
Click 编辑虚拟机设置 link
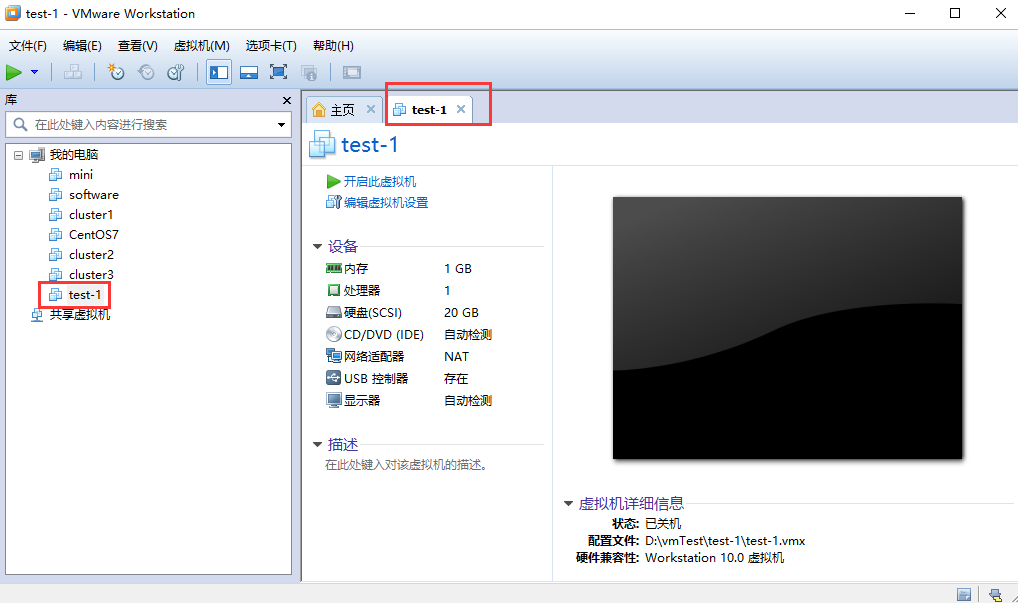click(x=386, y=203)
